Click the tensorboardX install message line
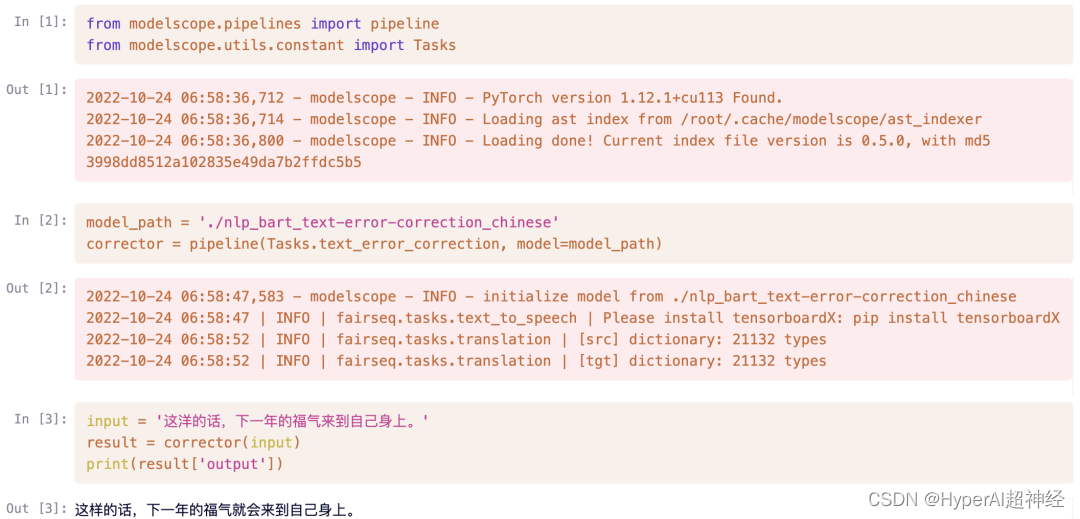1080x519 pixels. [x=572, y=318]
